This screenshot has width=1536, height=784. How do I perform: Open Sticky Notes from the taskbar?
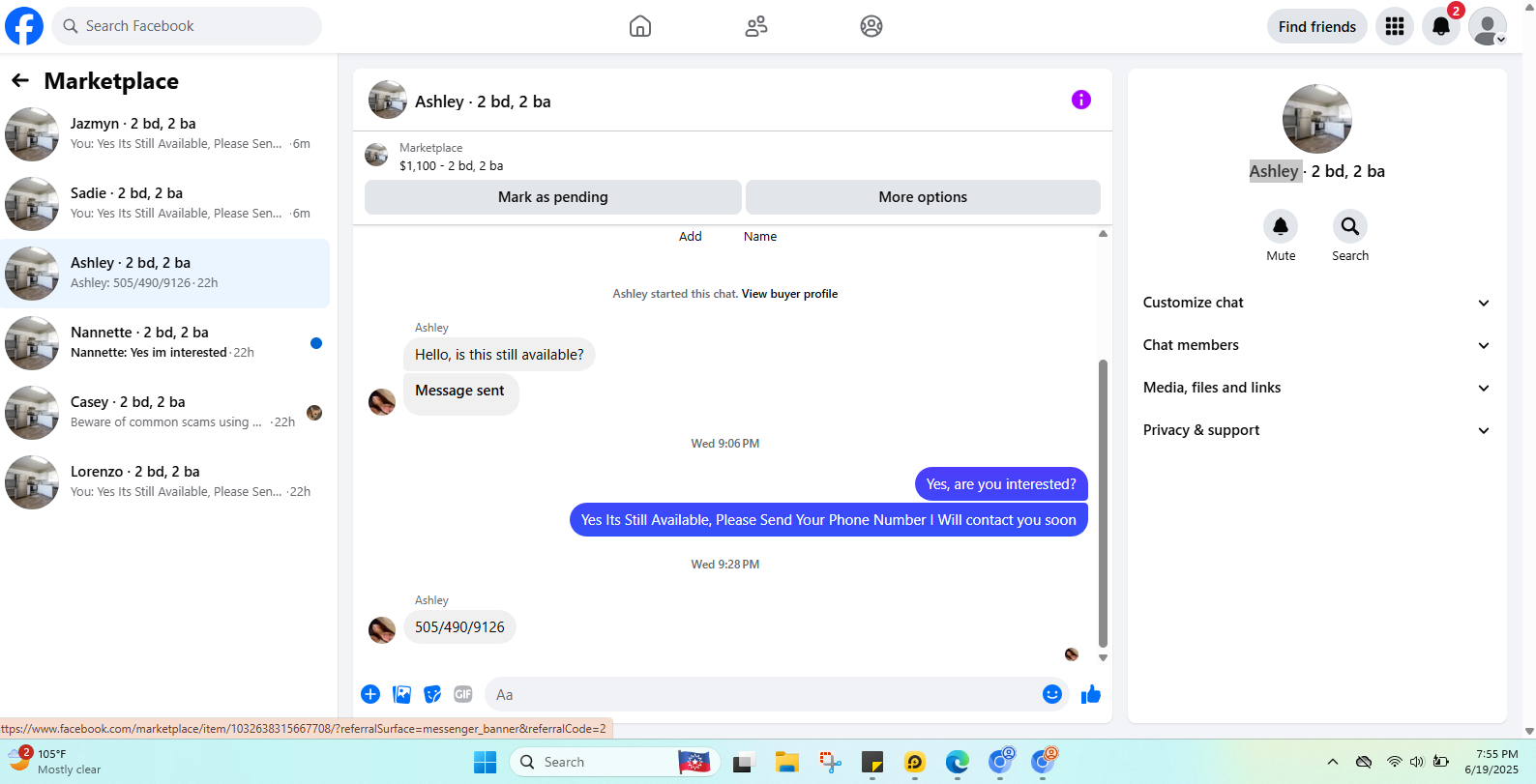872,762
